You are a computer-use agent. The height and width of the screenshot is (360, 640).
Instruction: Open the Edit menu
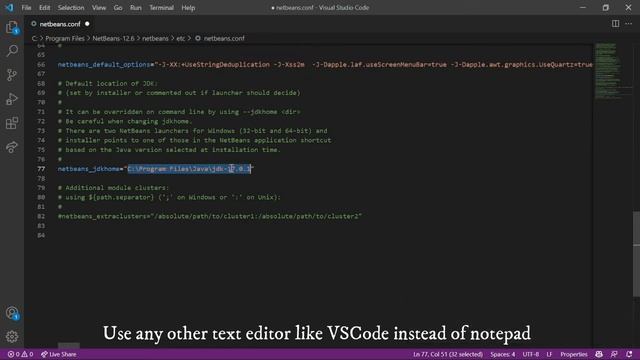pyautogui.click(x=44, y=8)
